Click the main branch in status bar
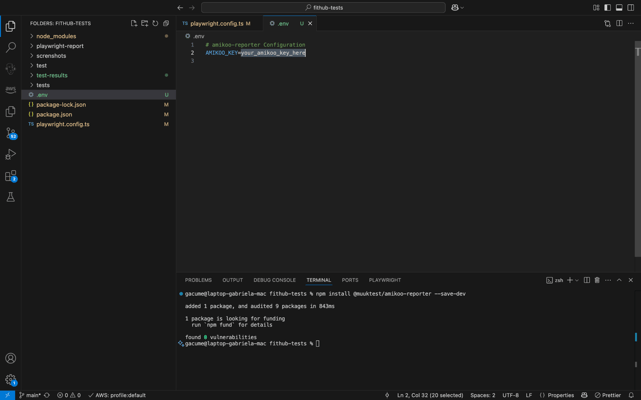This screenshot has width=641, height=400. click(x=30, y=395)
